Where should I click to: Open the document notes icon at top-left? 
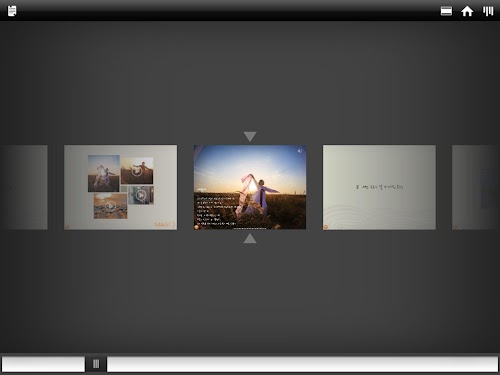pyautogui.click(x=12, y=11)
